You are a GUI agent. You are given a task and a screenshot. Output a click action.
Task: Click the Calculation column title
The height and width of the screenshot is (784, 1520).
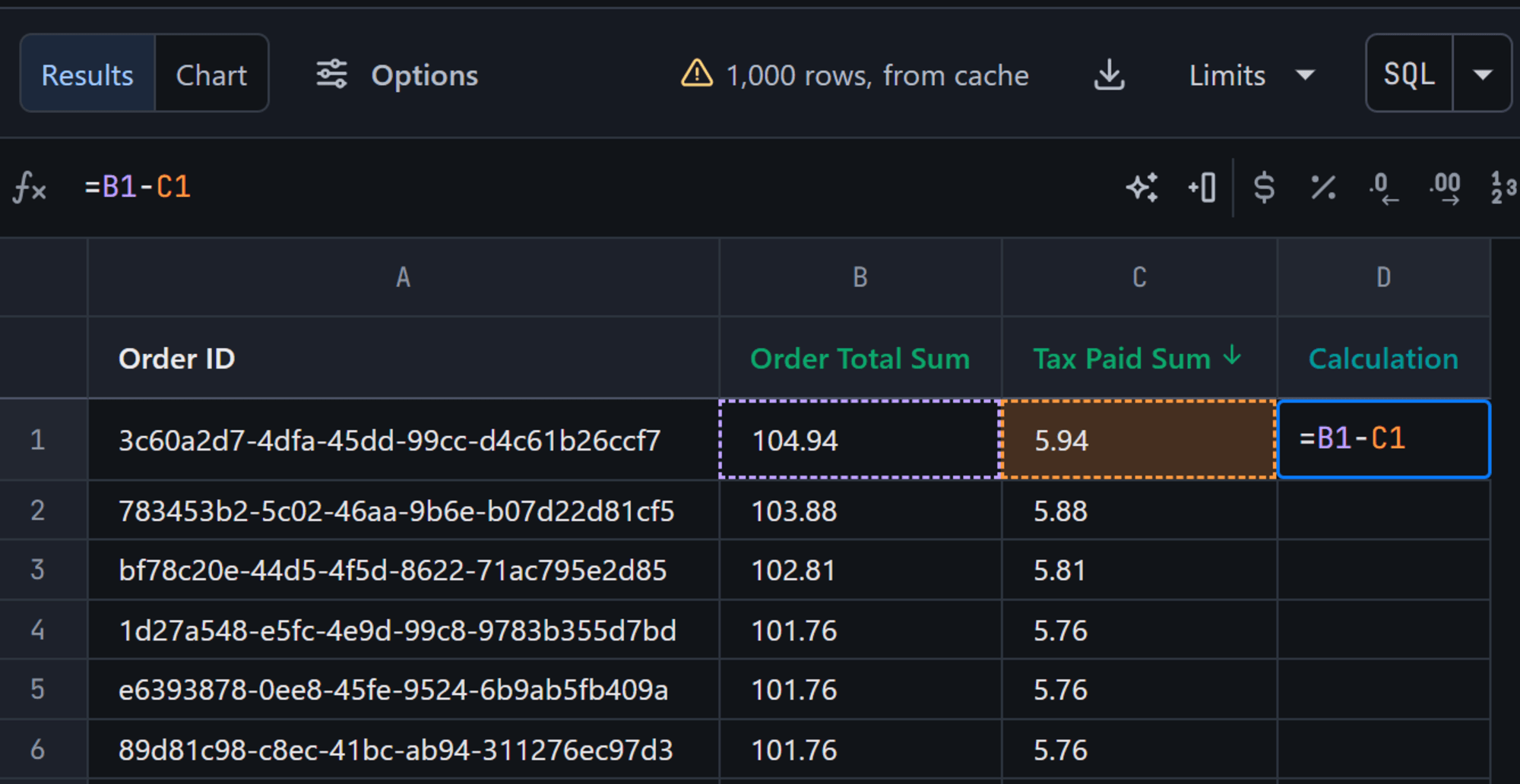pyautogui.click(x=1383, y=359)
